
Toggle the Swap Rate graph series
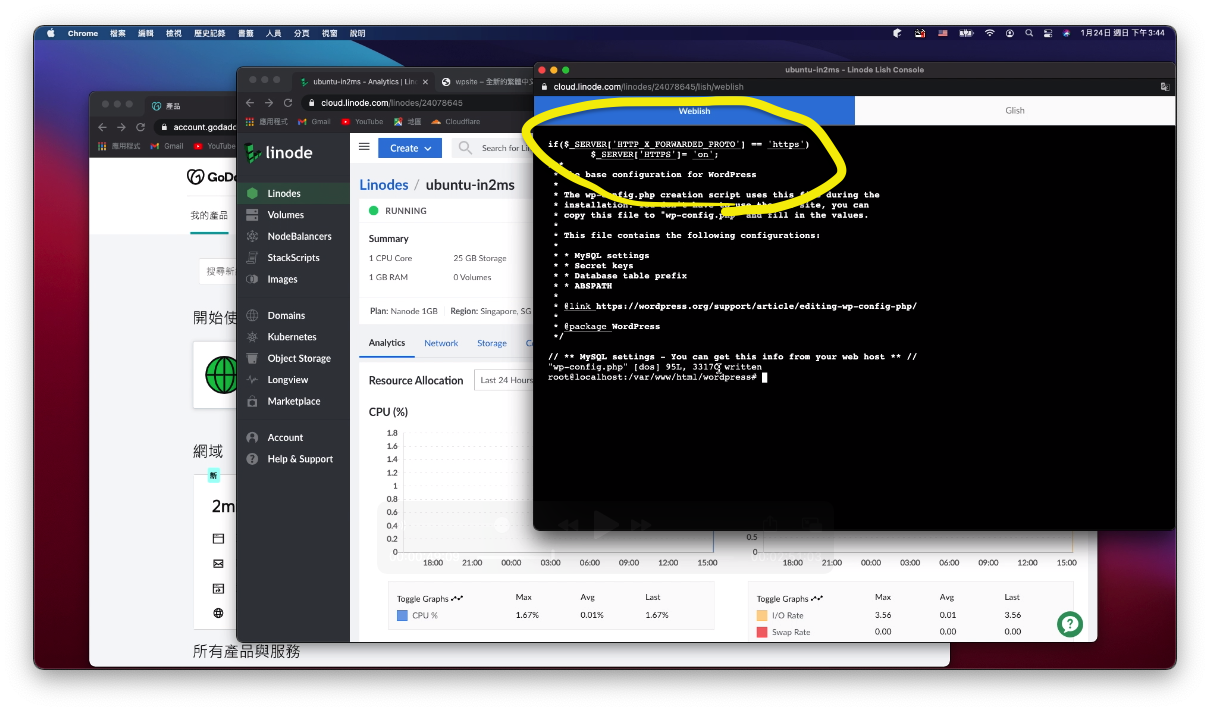click(783, 632)
